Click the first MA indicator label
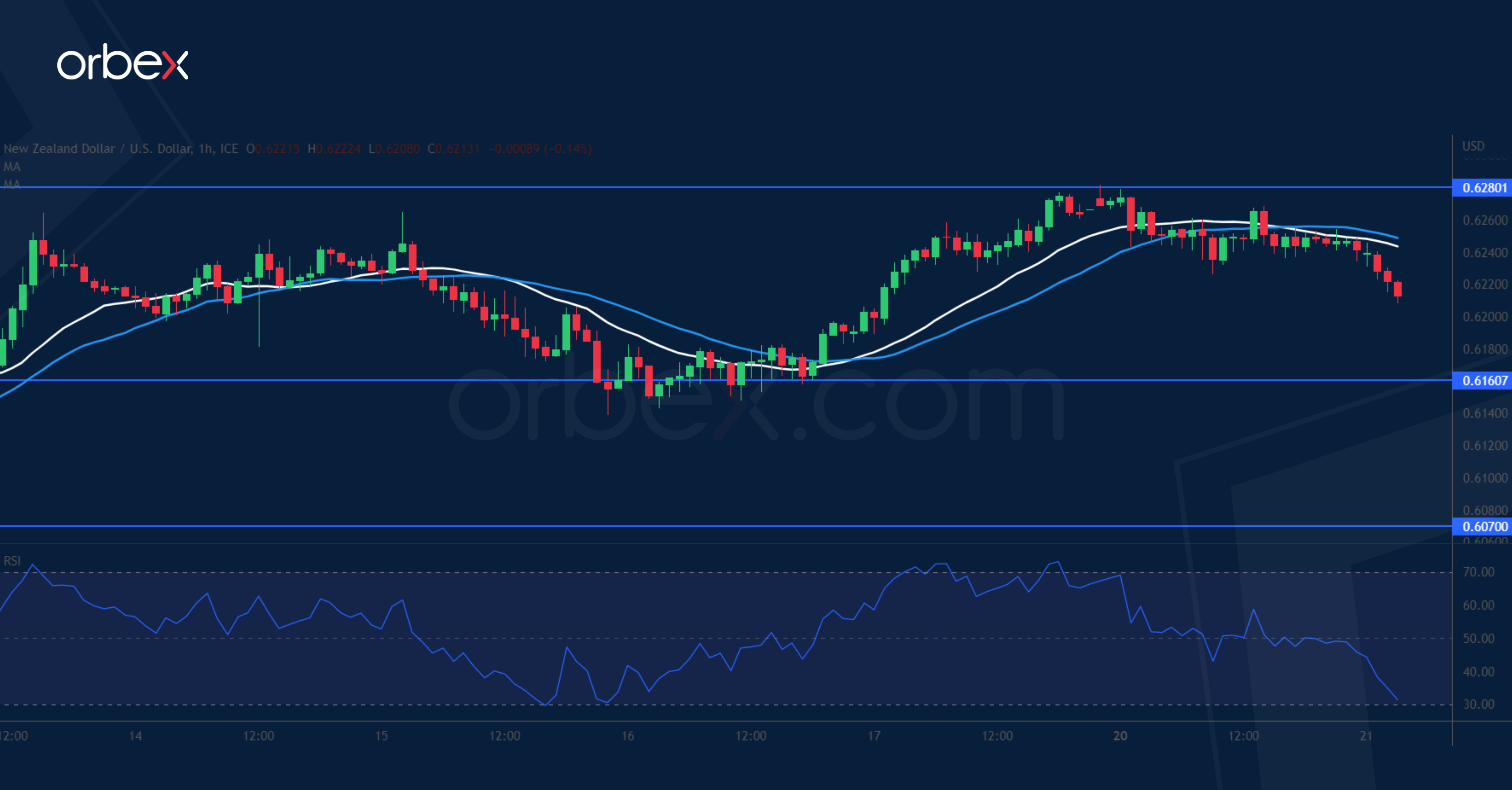 point(12,167)
